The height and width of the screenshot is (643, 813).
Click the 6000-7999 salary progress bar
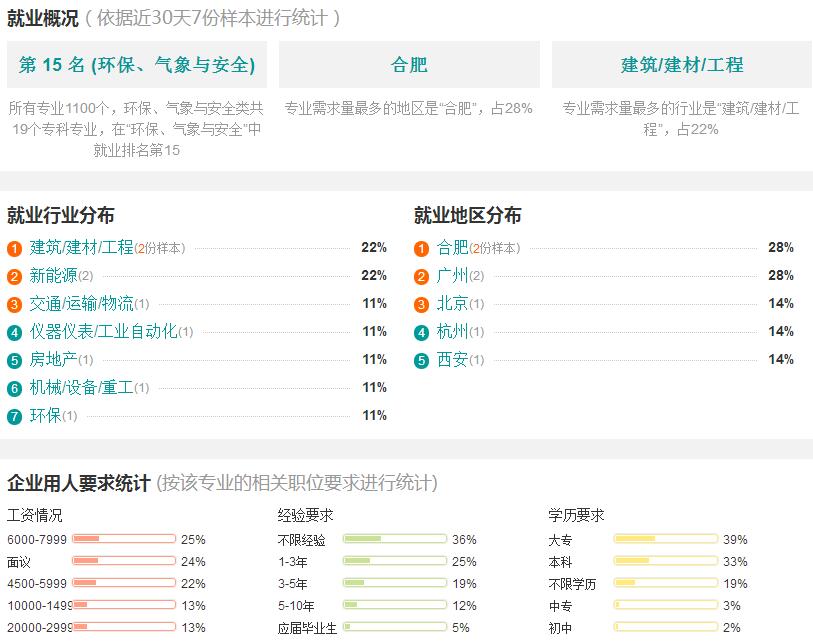pos(124,539)
